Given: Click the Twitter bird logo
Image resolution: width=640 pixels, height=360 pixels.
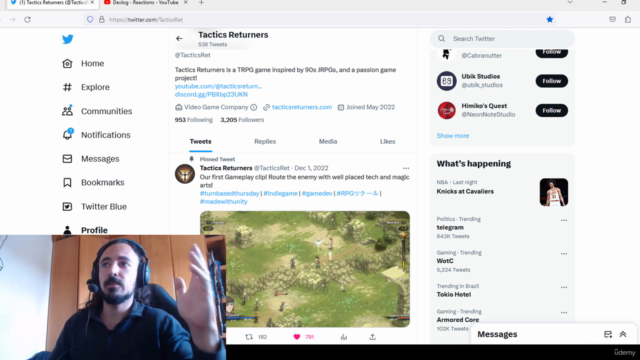Looking at the screenshot, I should point(68,39).
